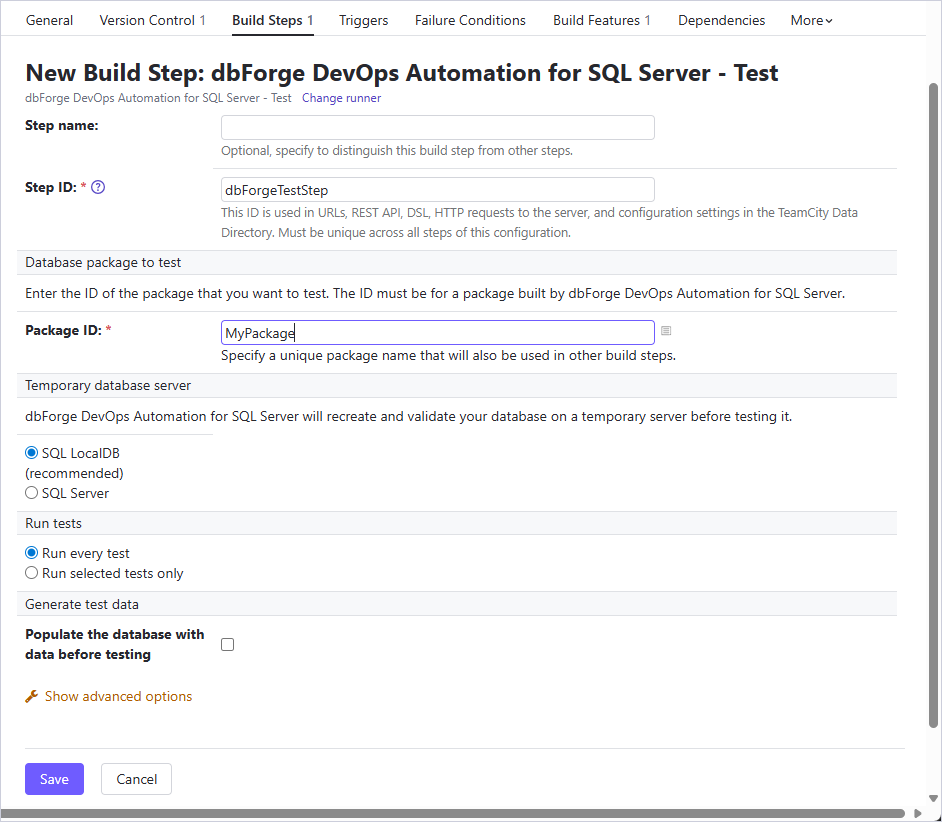Select SQL Server radio option

[31, 493]
